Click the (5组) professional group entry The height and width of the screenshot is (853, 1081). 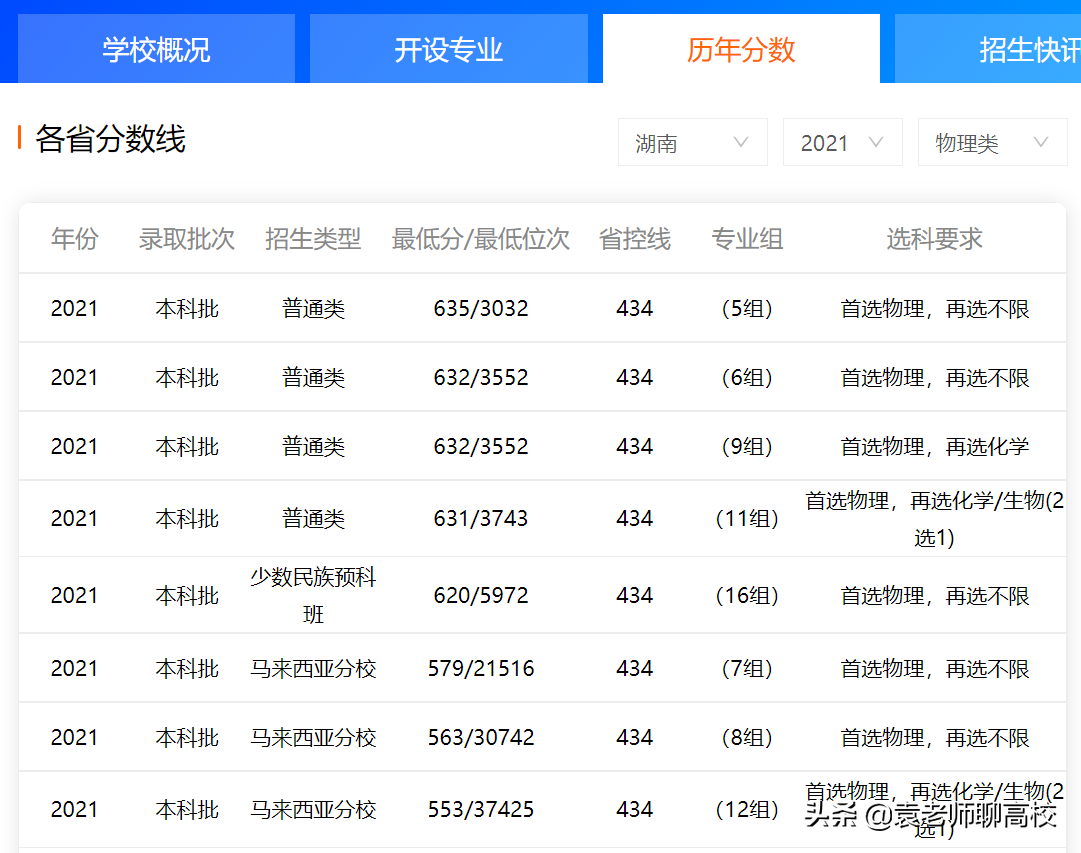click(747, 308)
